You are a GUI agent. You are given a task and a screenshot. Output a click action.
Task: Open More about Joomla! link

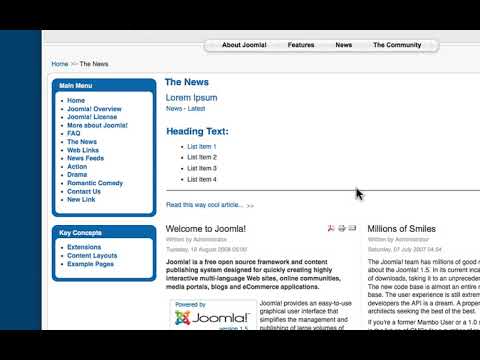pyautogui.click(x=97, y=125)
